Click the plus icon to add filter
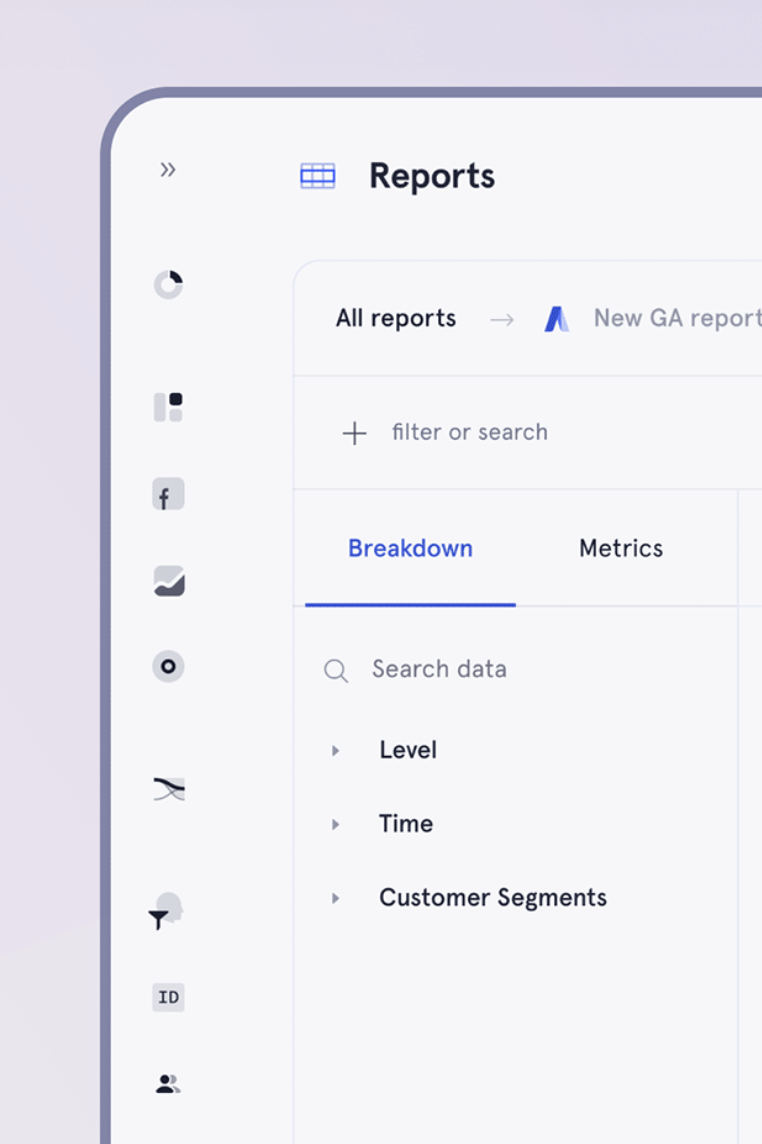Screen dimensions: 762x1144 point(354,433)
